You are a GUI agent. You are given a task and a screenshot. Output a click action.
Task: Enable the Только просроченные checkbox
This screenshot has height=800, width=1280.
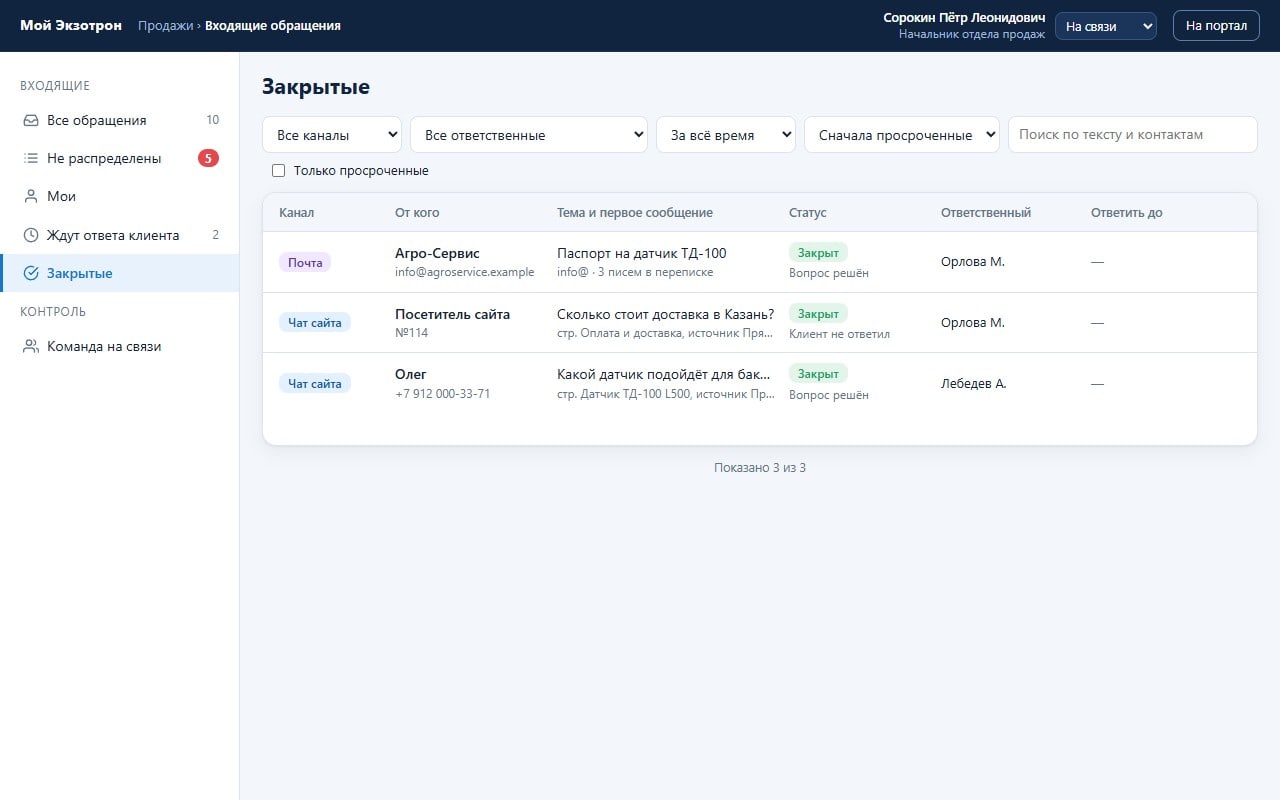tap(279, 171)
